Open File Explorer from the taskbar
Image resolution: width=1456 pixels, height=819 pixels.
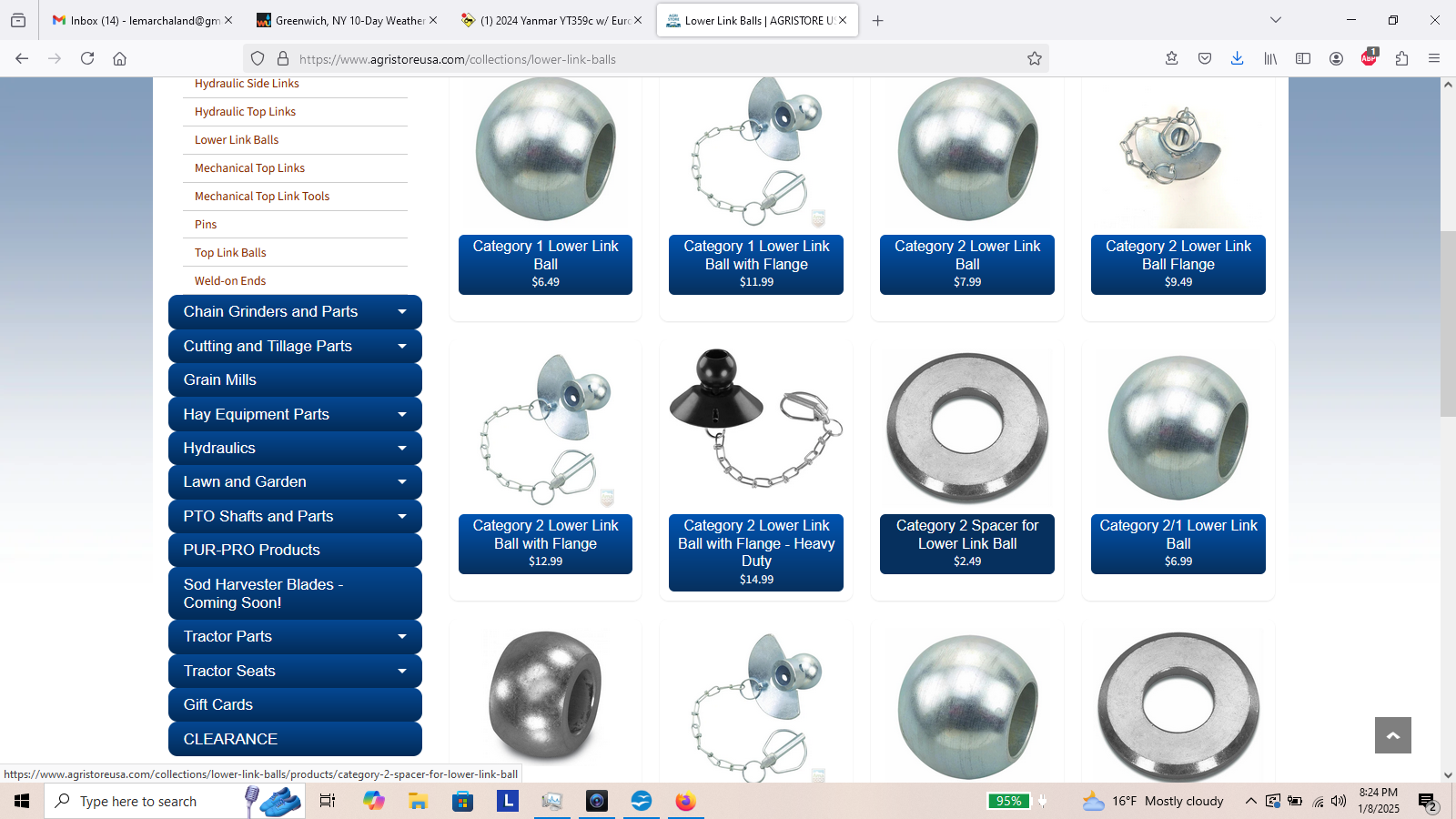(x=418, y=801)
